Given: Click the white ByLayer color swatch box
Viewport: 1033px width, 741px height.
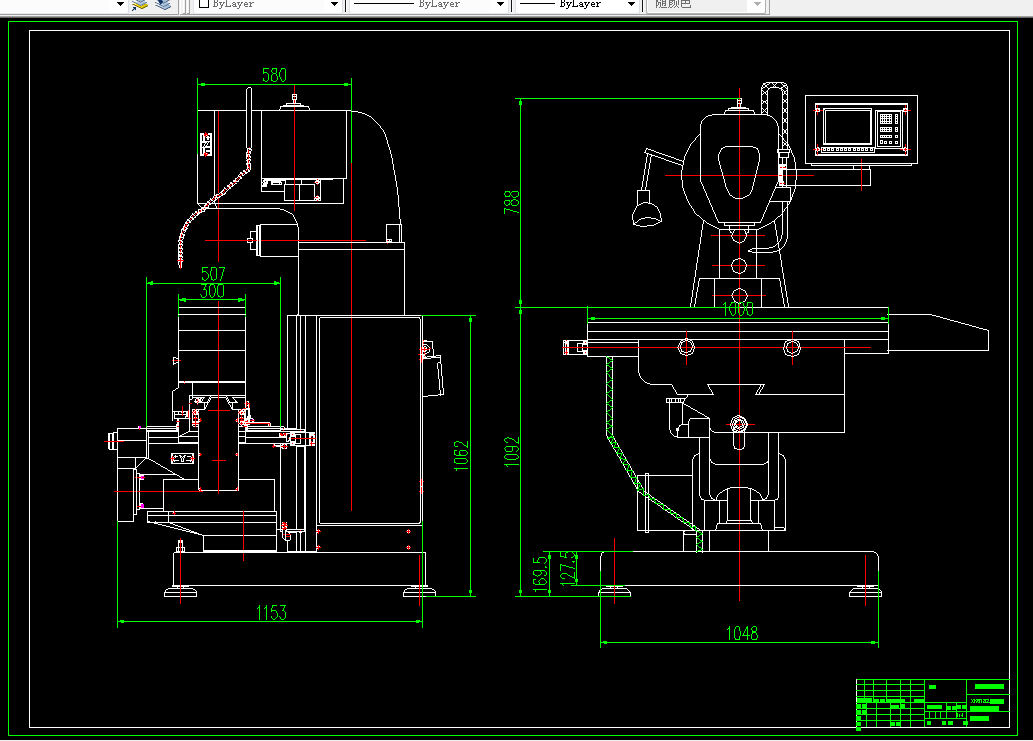Looking at the screenshot, I should click(204, 4).
